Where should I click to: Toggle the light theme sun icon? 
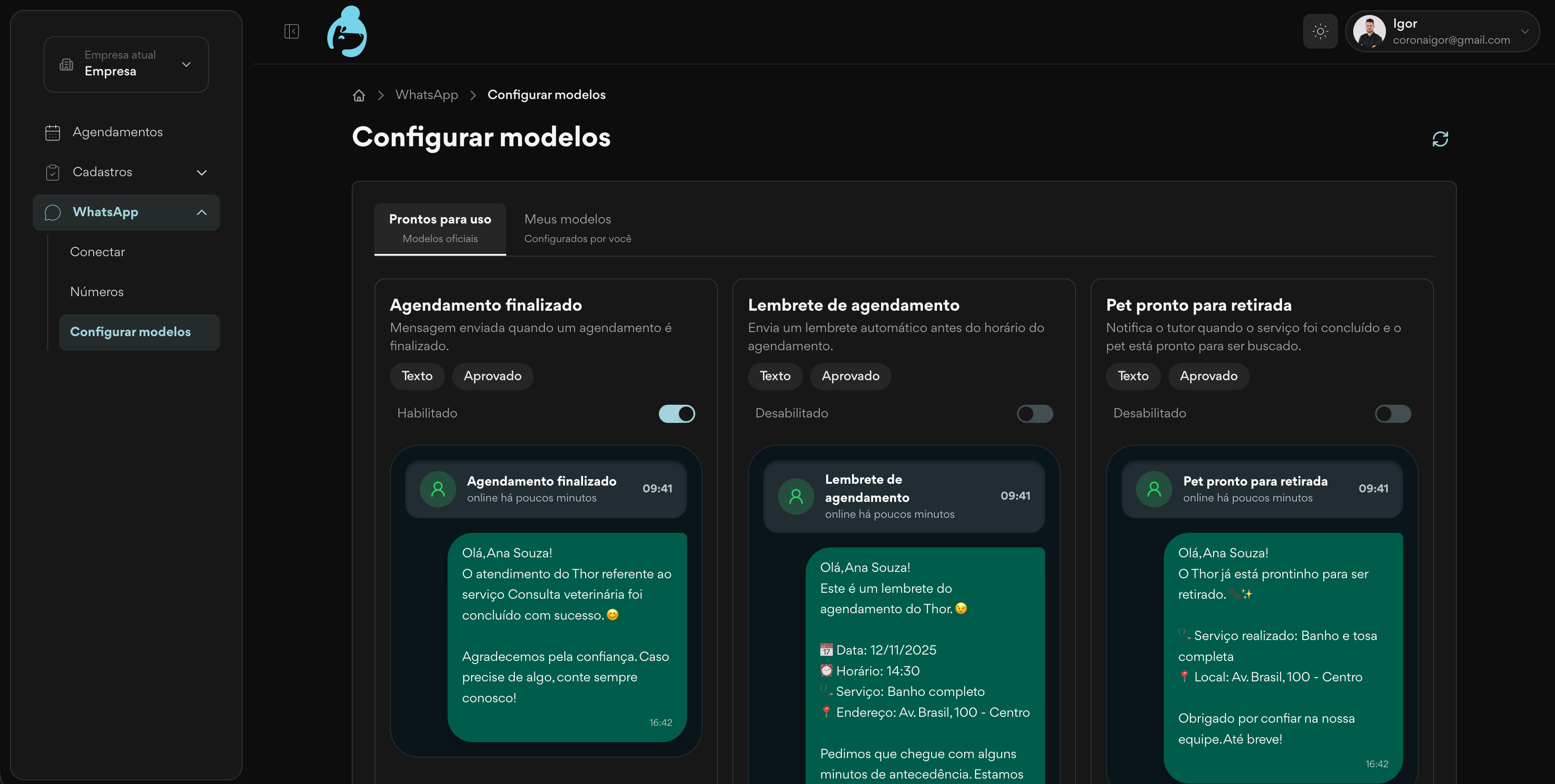tap(1320, 31)
